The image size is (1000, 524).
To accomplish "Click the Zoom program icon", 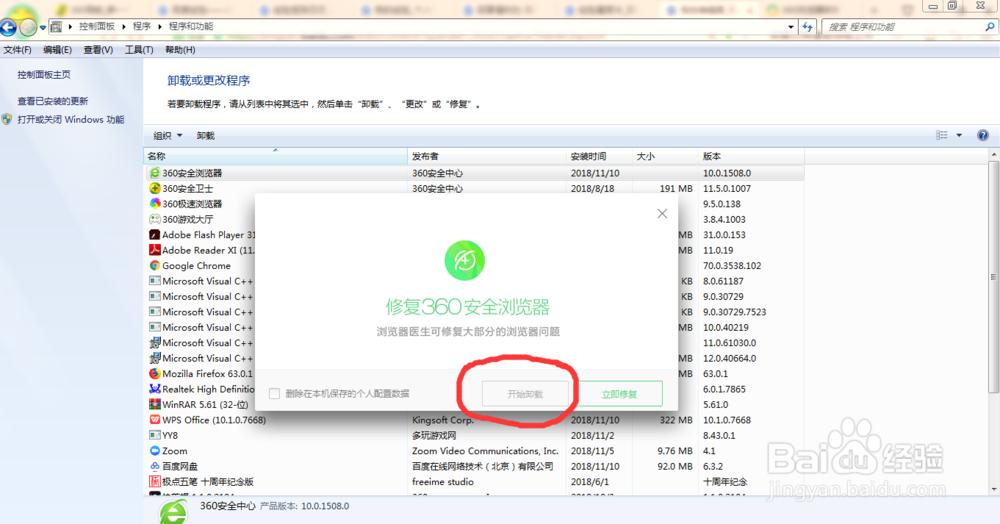I will 154,451.
